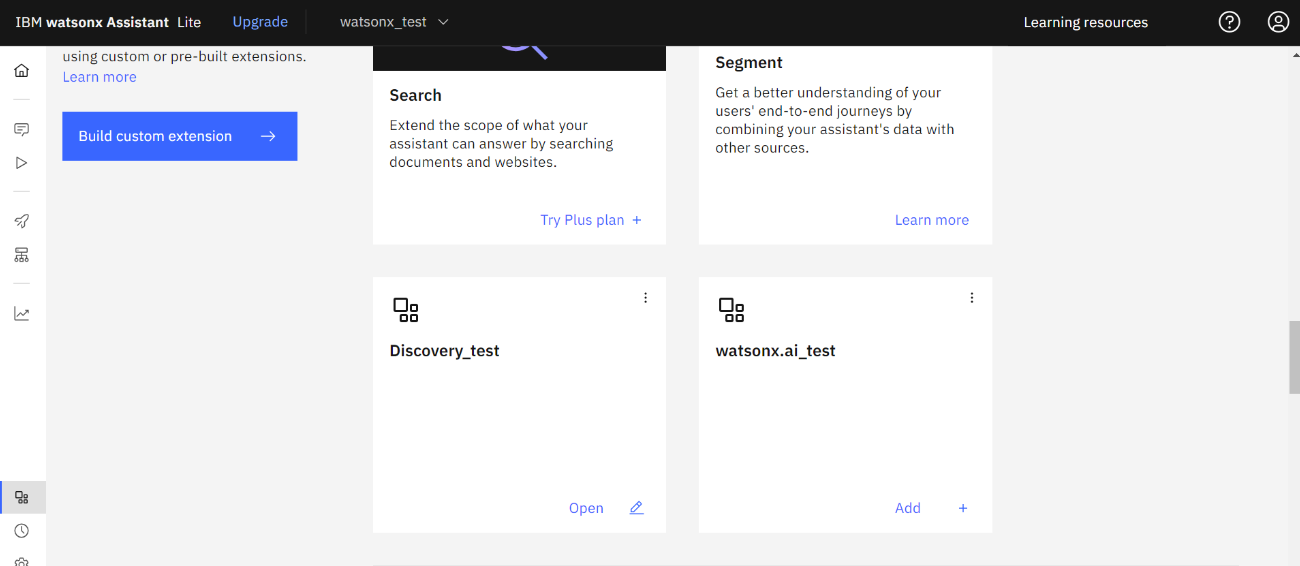Screen dimensions: 1300x566
Task: Click the Learning resources menu item
Action: [x=1085, y=22]
